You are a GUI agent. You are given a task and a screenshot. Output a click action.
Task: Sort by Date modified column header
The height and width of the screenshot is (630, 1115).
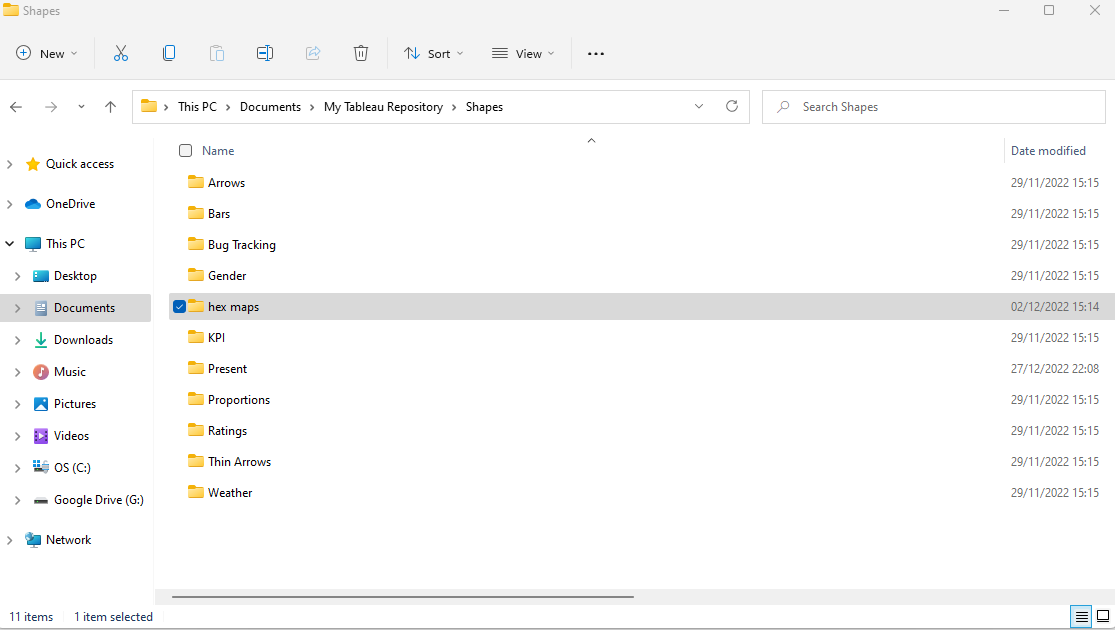[x=1048, y=151]
